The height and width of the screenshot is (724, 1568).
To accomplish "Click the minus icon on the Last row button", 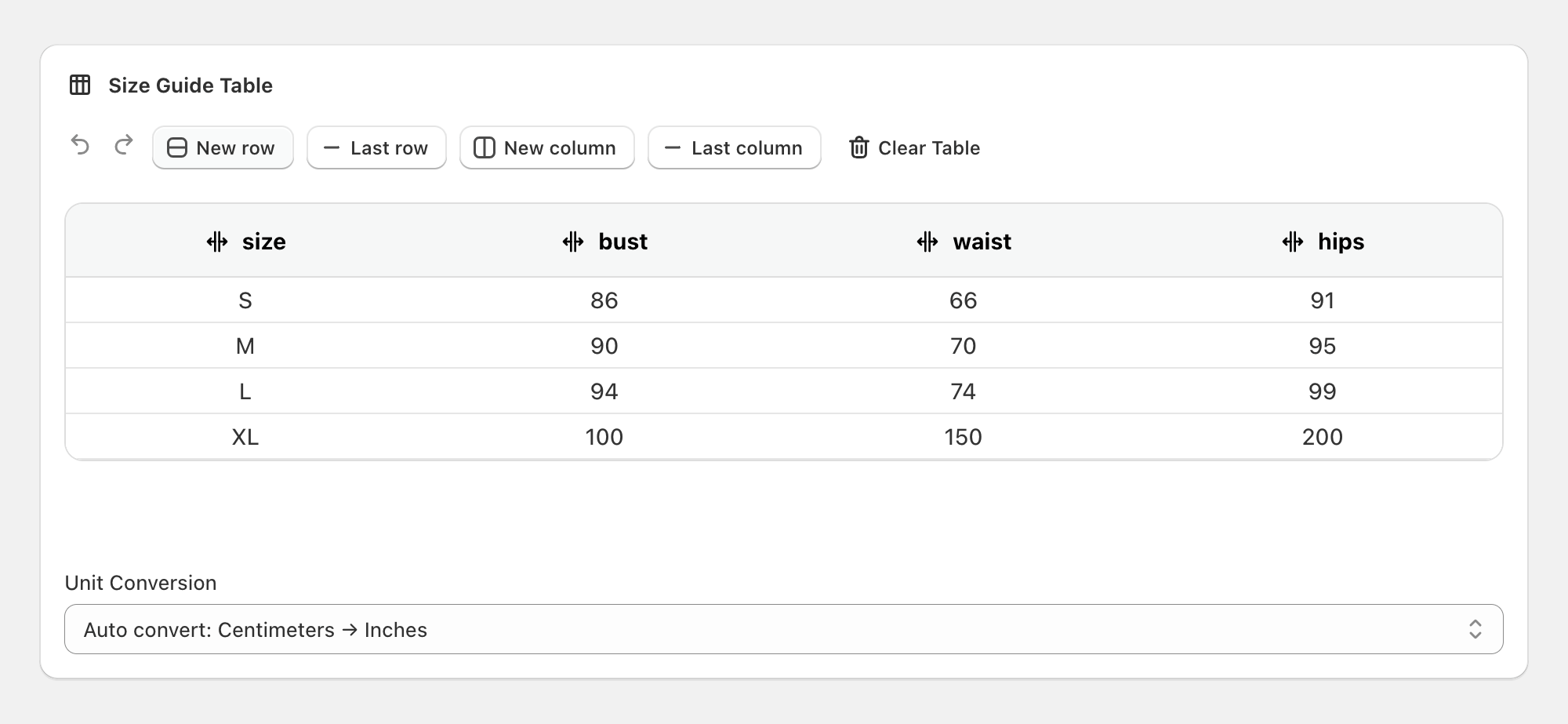I will pos(332,147).
